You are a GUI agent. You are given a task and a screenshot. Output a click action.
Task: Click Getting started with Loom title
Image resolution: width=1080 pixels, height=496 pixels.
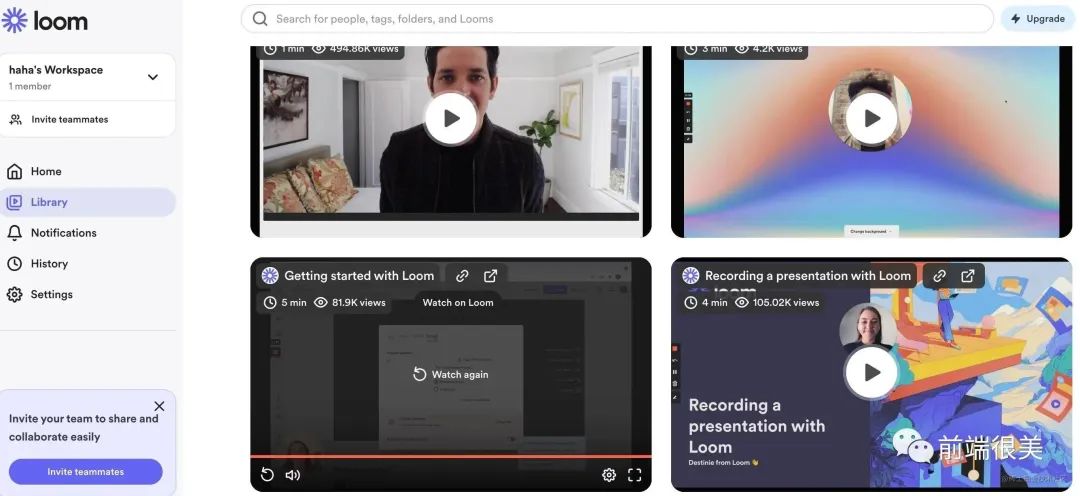point(359,276)
